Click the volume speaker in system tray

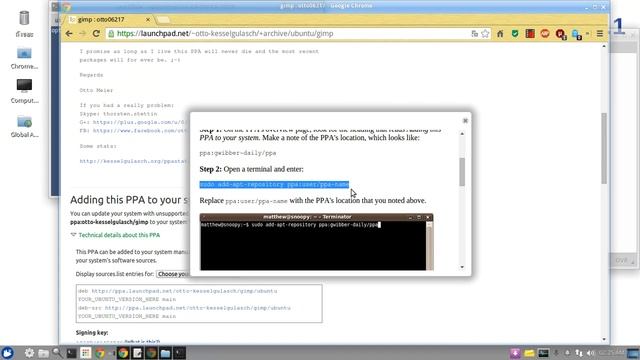tap(590, 353)
